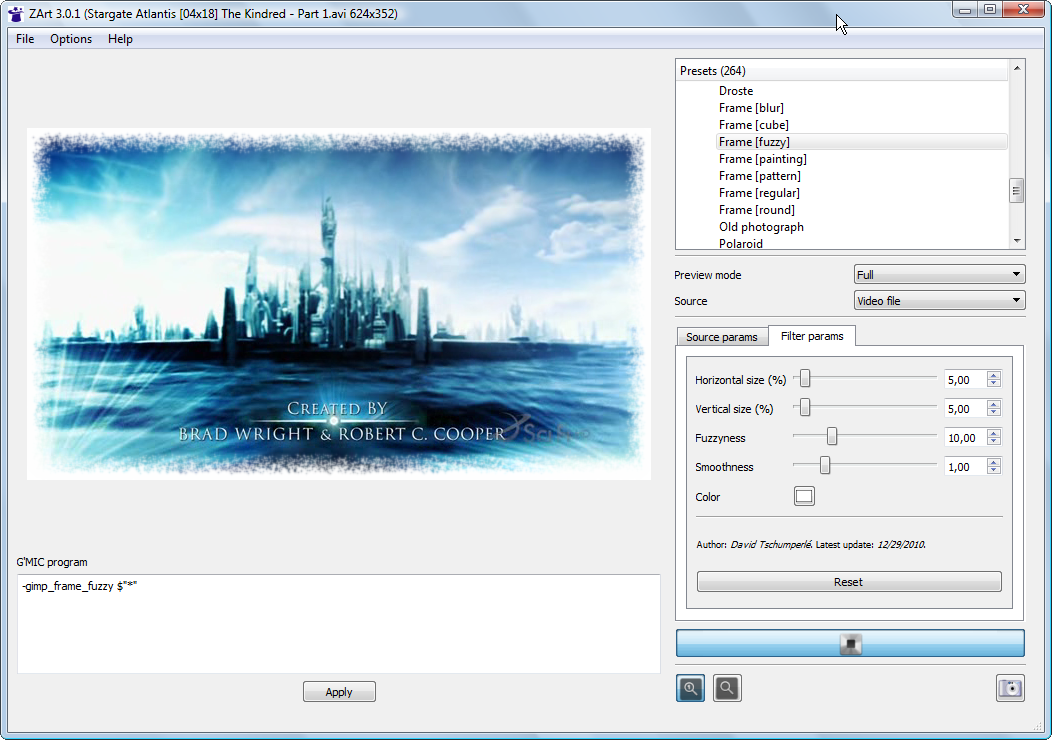Viewport: 1052px width, 740px height.
Task: Click the Smoothness value field
Action: point(965,466)
